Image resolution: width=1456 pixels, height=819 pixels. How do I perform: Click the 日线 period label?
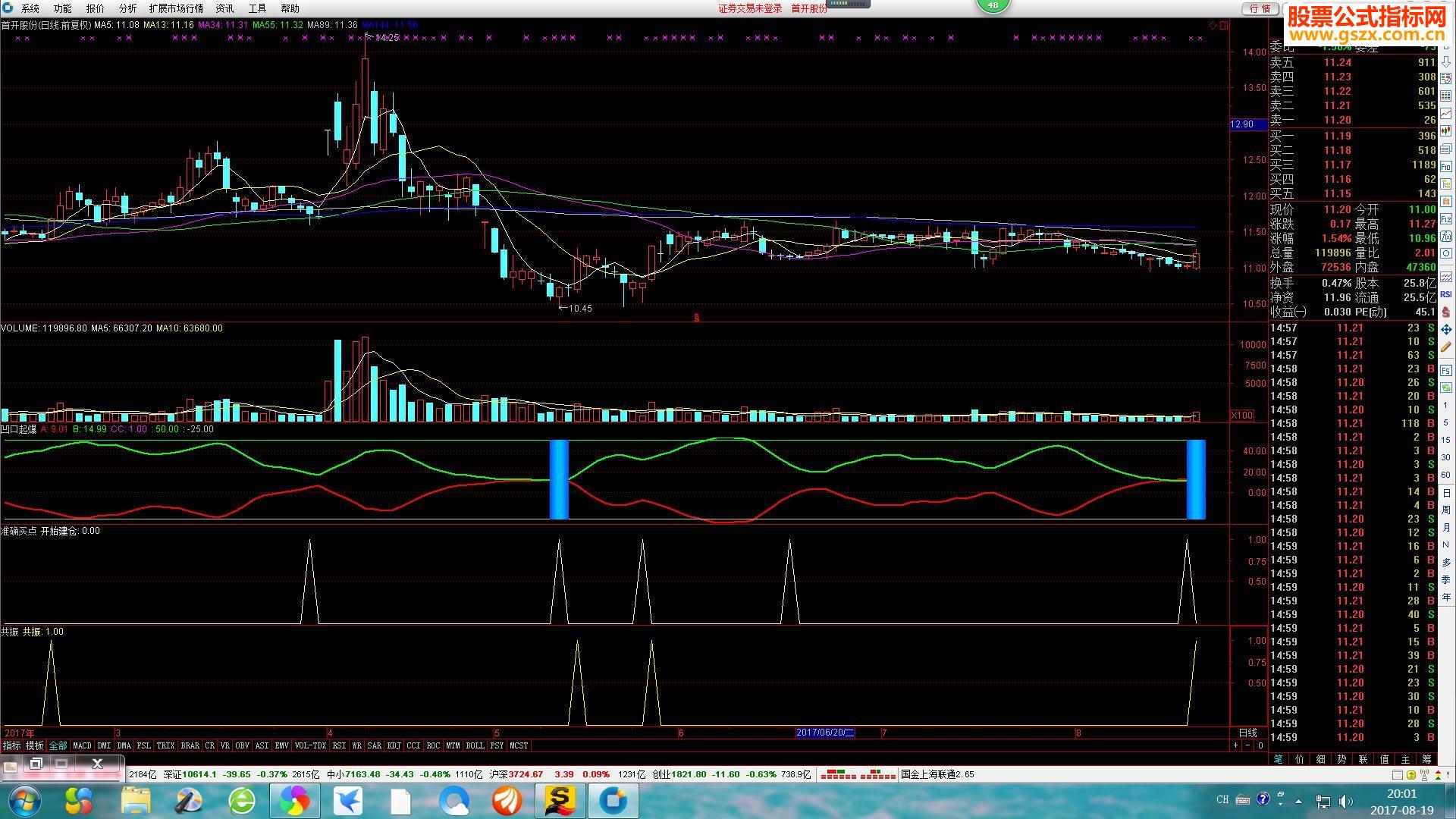(1247, 733)
